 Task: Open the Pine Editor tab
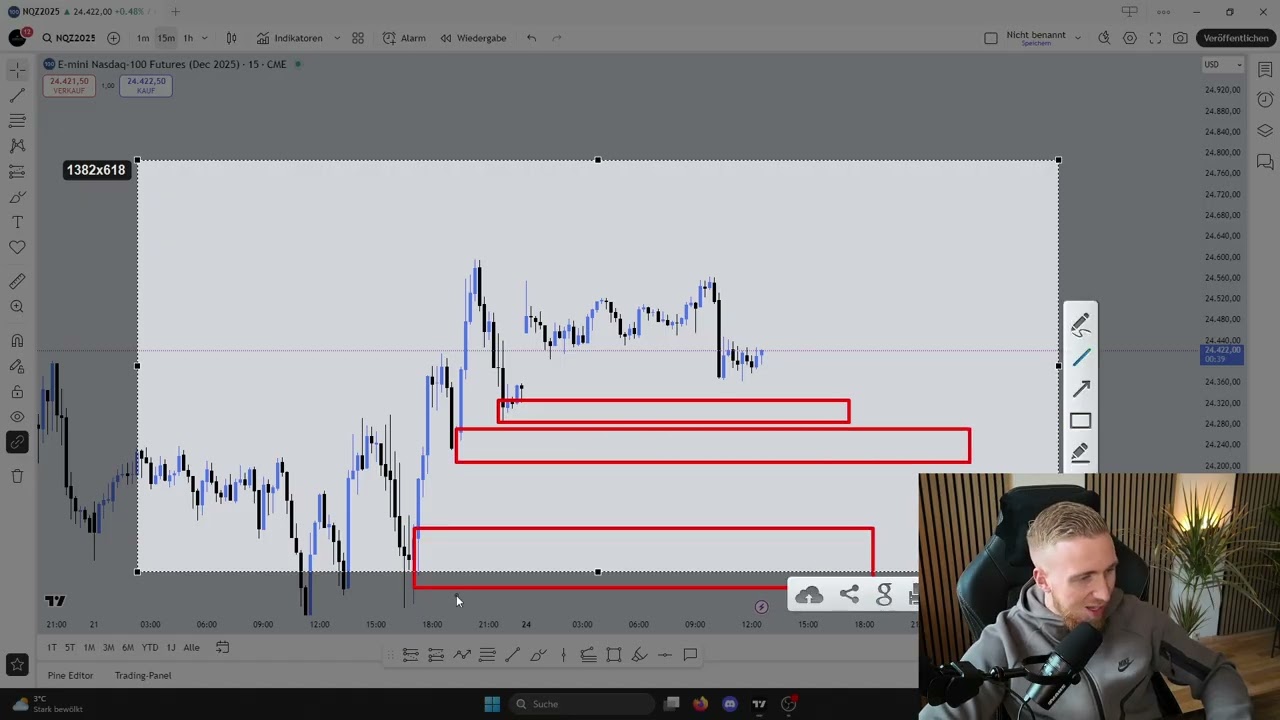pos(70,676)
